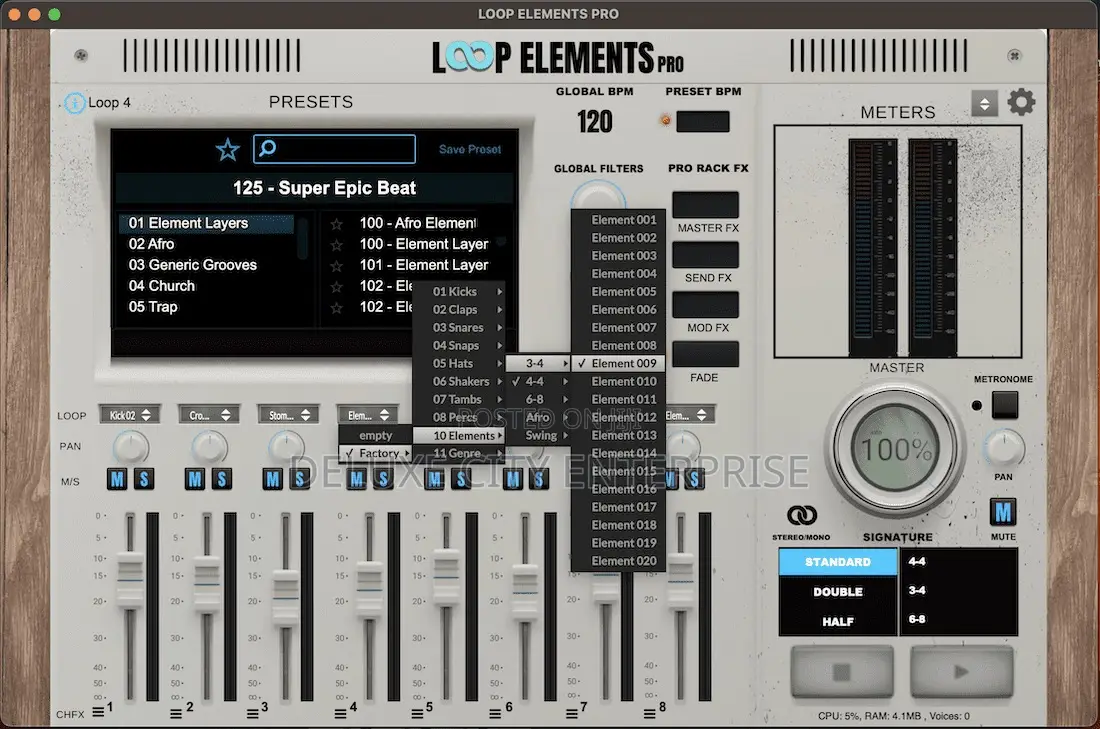1100x729 pixels.
Task: Open channel 6 CHFX menu icon
Action: point(495,714)
